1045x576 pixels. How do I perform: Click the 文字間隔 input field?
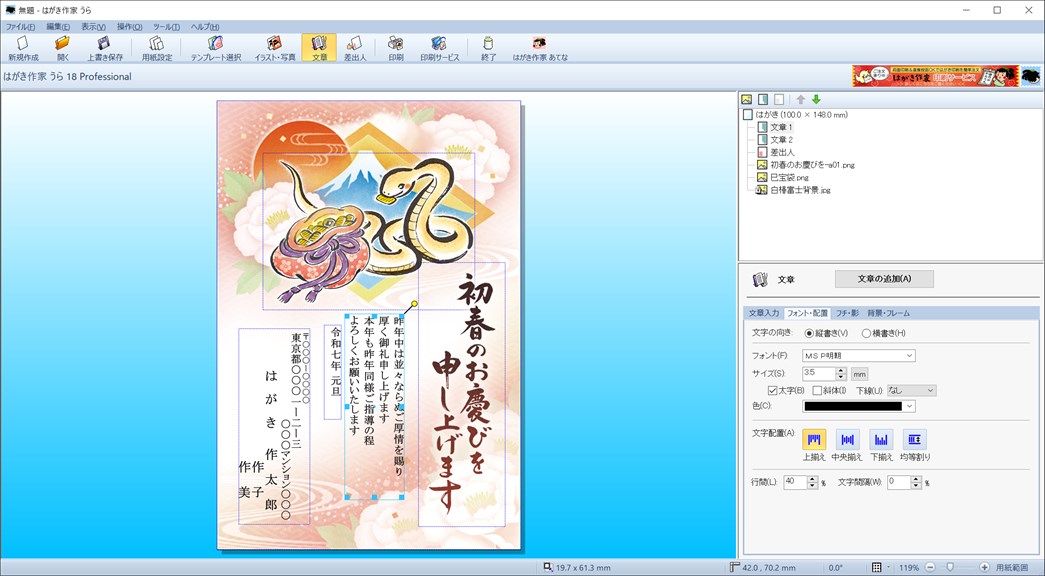899,482
